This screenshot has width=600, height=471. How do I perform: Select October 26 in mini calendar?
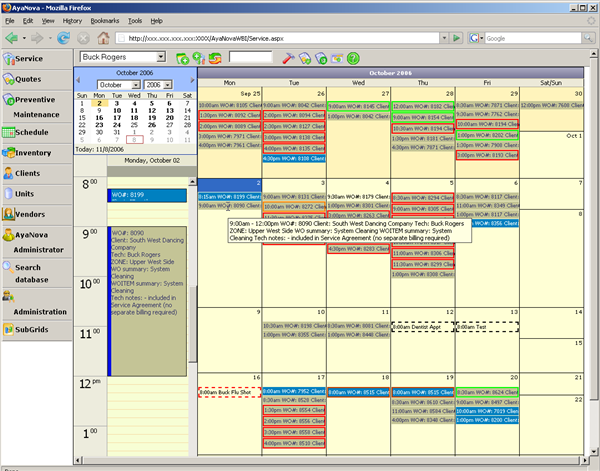click(x=152, y=125)
